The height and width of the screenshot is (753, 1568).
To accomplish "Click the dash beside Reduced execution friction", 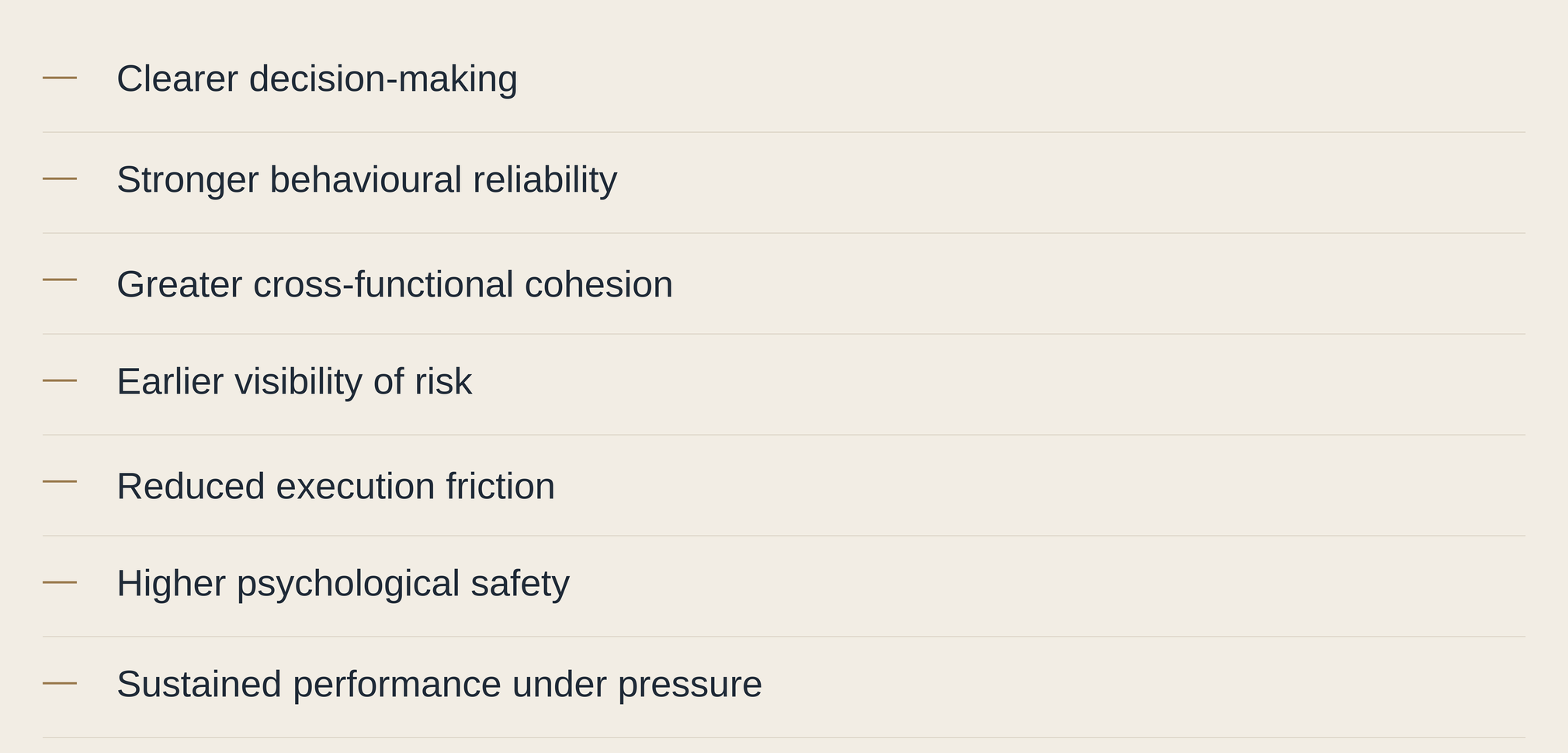I will pyautogui.click(x=60, y=481).
